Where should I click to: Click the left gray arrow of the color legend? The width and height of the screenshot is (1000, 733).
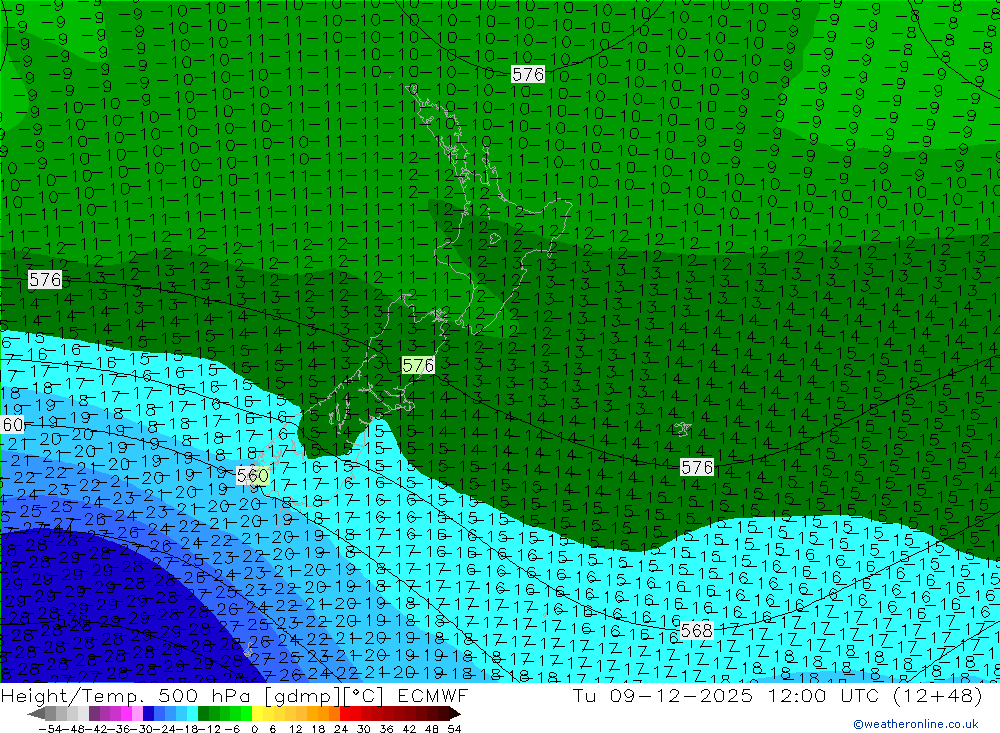point(36,713)
